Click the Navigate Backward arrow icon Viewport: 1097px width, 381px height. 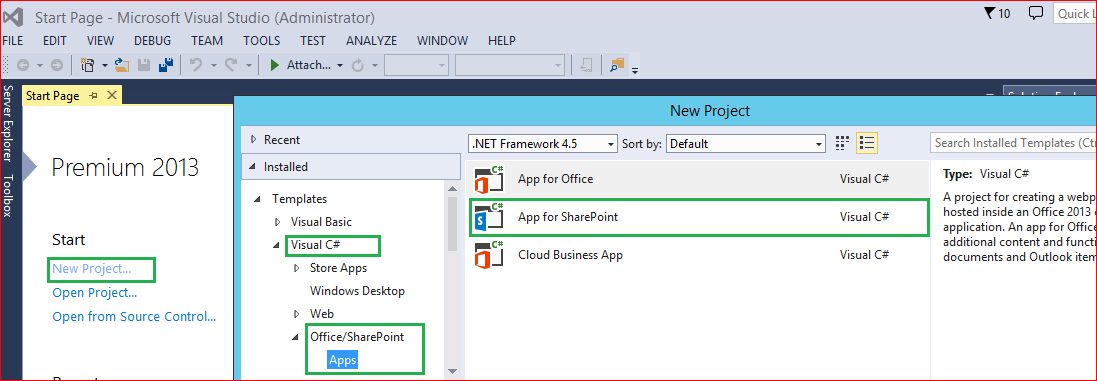pyautogui.click(x=22, y=65)
